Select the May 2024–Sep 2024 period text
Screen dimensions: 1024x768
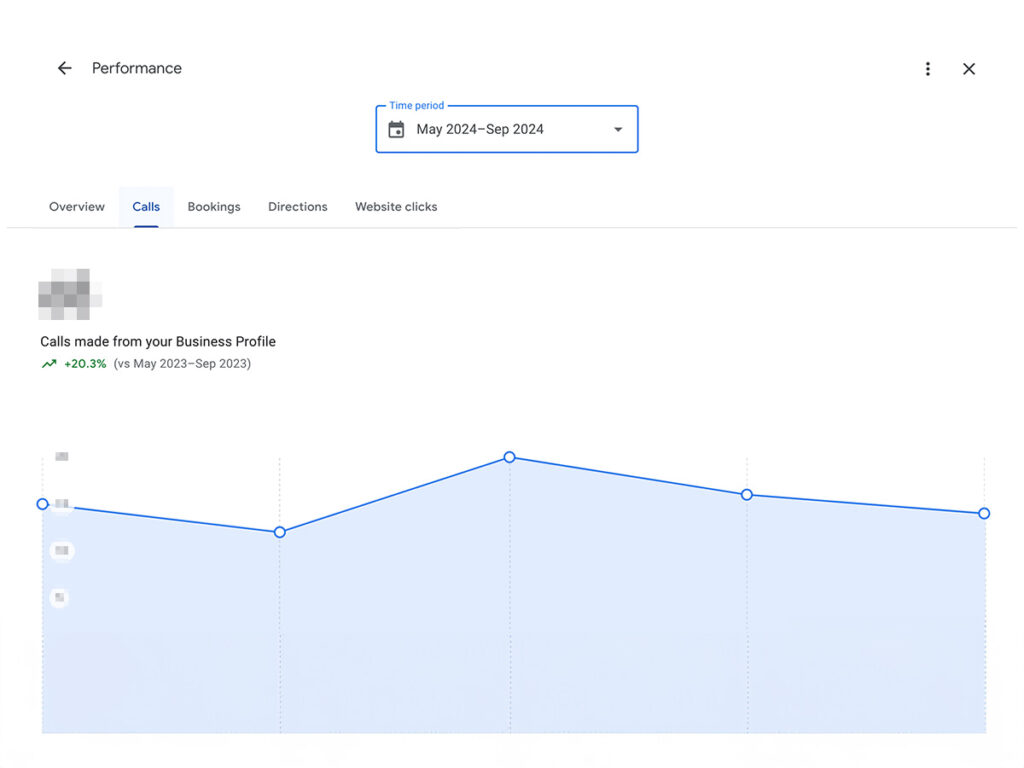[480, 129]
